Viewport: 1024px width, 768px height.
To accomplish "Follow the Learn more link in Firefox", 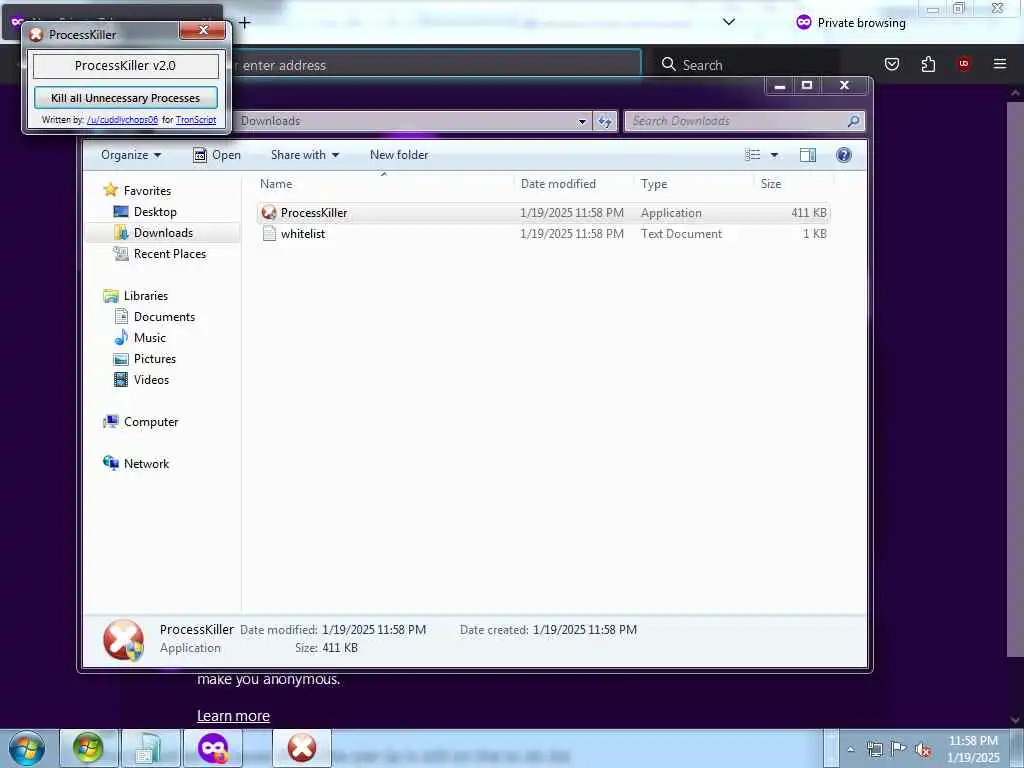I will pyautogui.click(x=233, y=716).
